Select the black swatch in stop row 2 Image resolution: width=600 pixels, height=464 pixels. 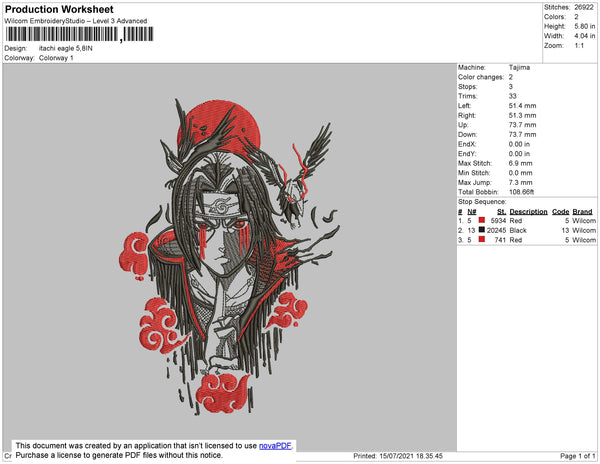click(482, 230)
